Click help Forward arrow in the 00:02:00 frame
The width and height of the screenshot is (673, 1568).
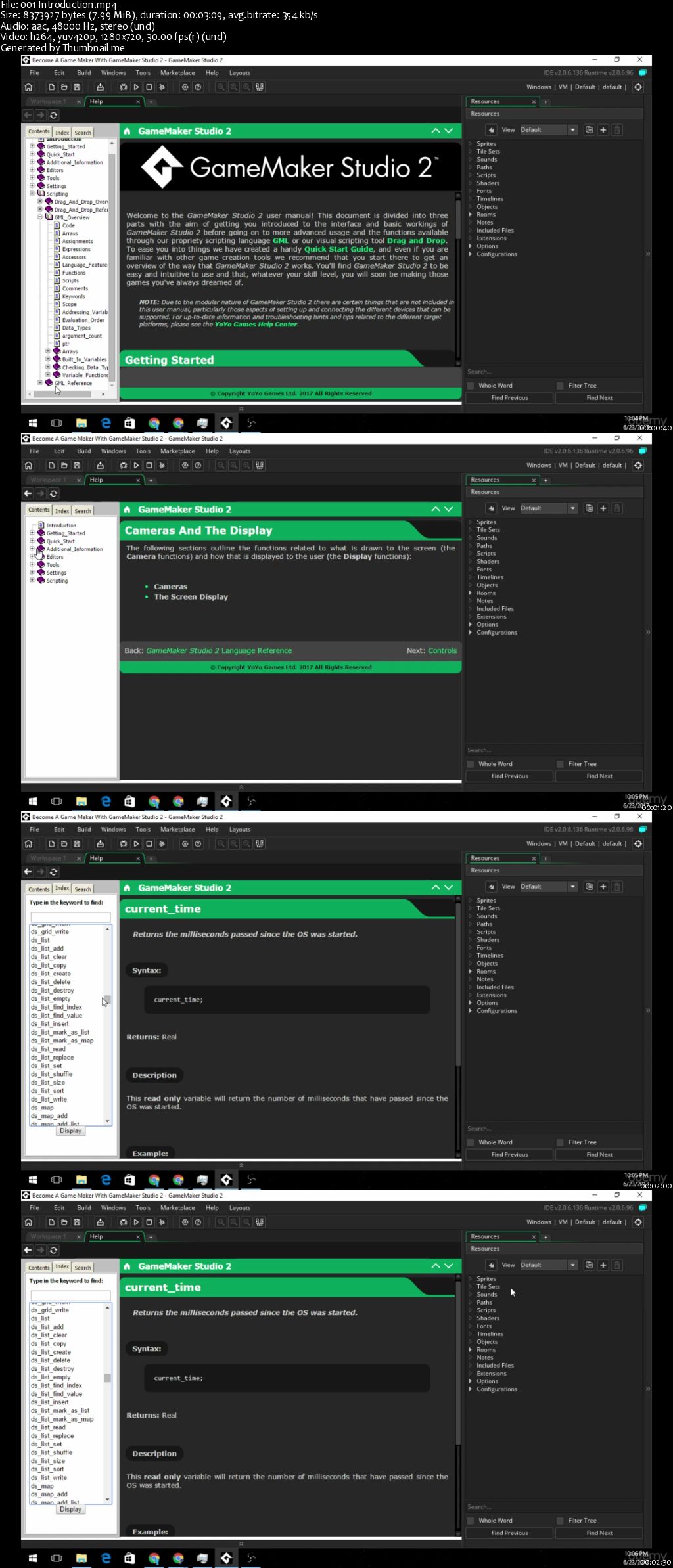41,872
